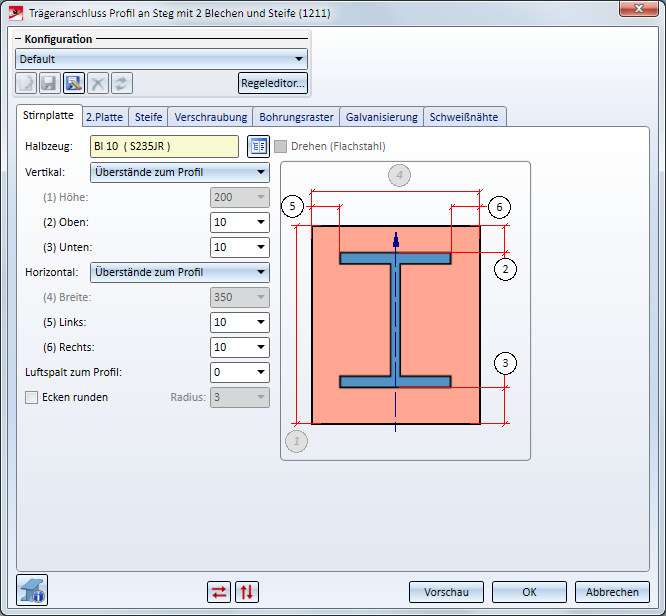Screen dimensions: 666x616
Task: Expand the Konfiguration Default dropdown
Action: [298, 59]
